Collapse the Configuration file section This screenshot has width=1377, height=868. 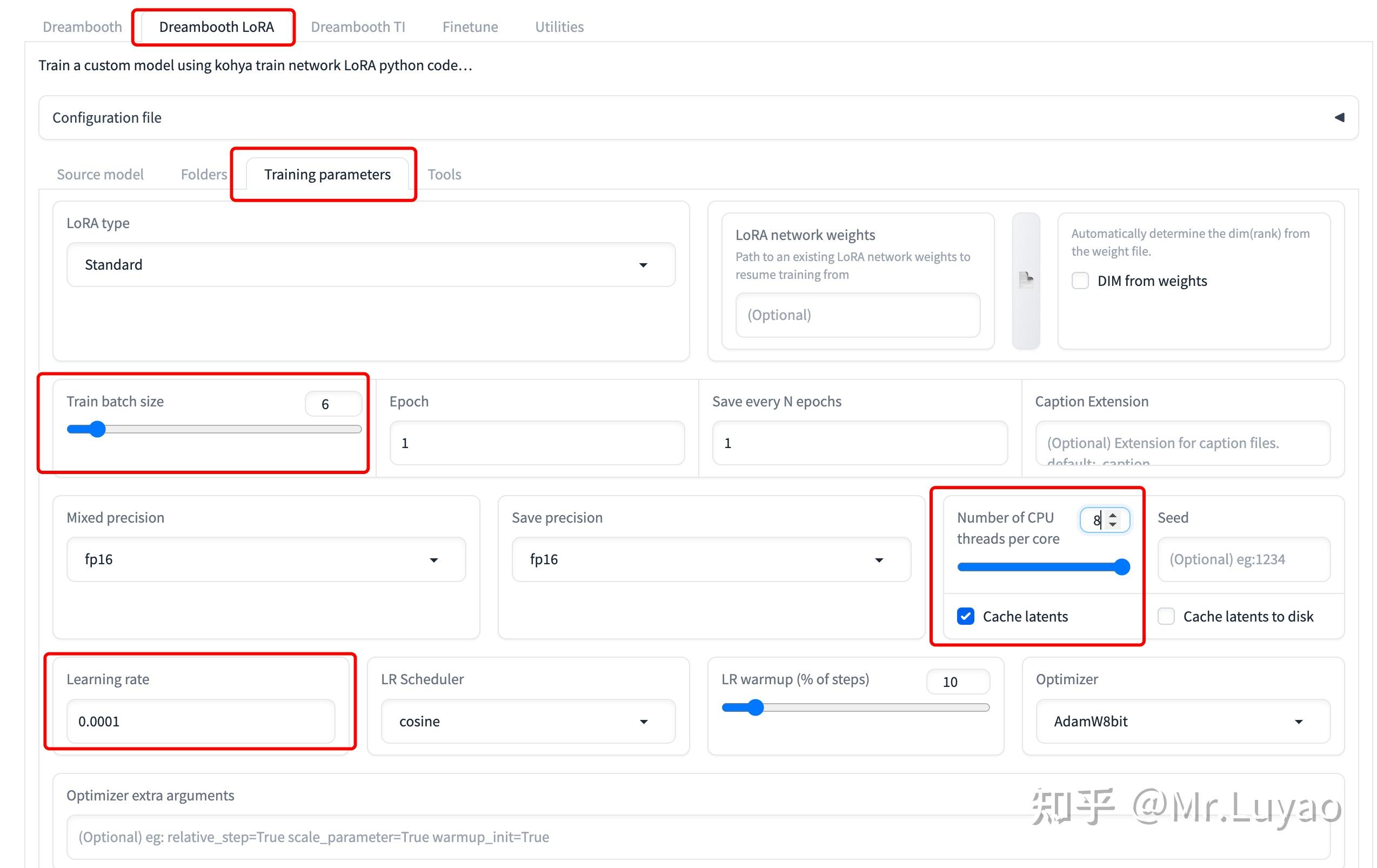point(1340,117)
